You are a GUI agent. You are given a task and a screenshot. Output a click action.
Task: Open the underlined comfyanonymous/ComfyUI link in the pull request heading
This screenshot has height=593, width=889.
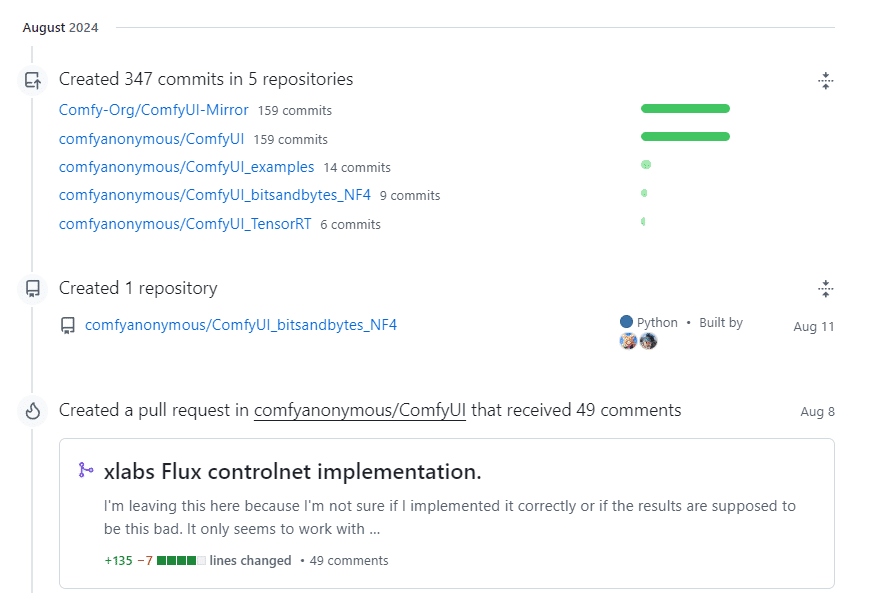pyautogui.click(x=360, y=410)
